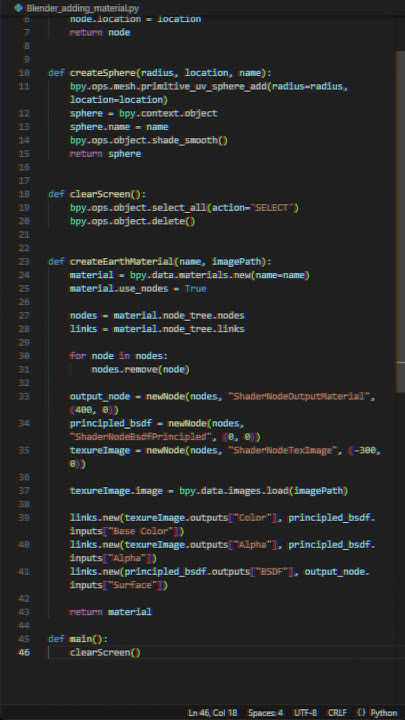
Task: Open Go to Line via Ln 46, Col 18
Action: point(213,713)
